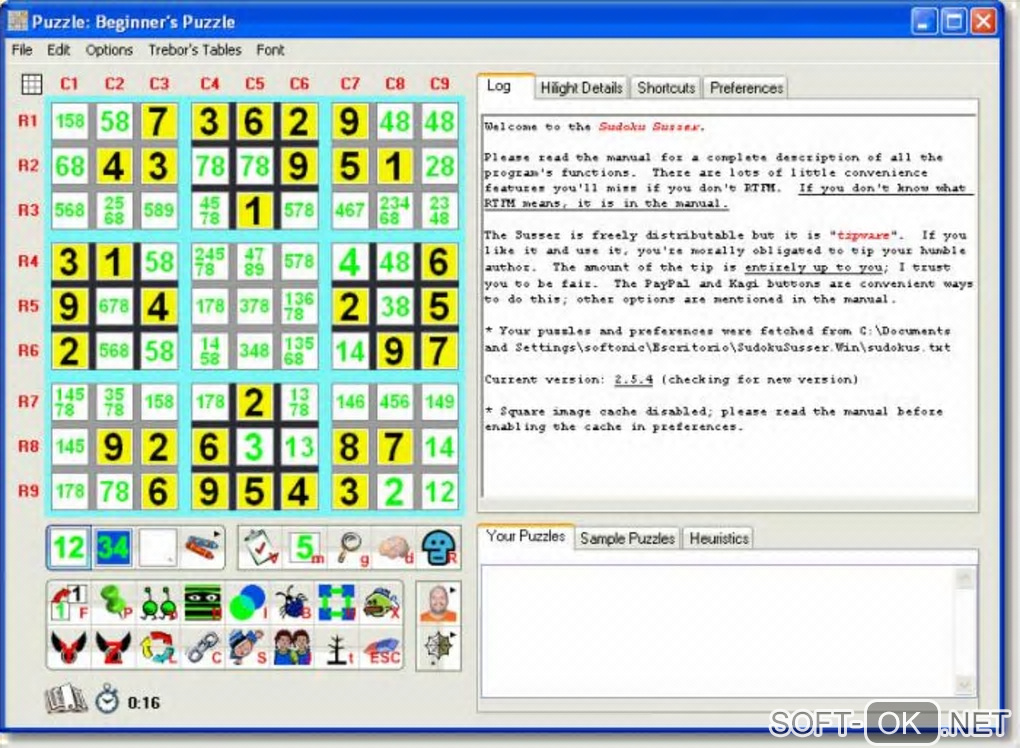Click the blue skull face icon
This screenshot has width=1020, height=748.
439,548
